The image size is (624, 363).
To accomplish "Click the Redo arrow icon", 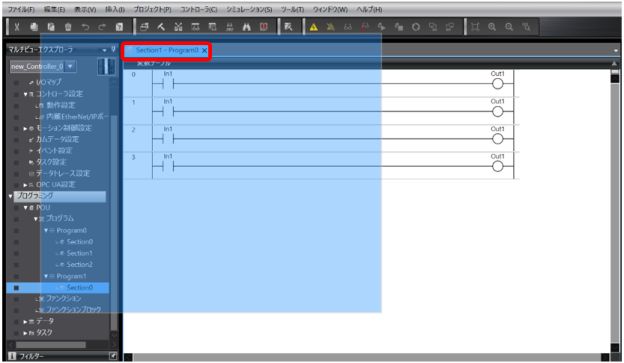I will point(102,27).
